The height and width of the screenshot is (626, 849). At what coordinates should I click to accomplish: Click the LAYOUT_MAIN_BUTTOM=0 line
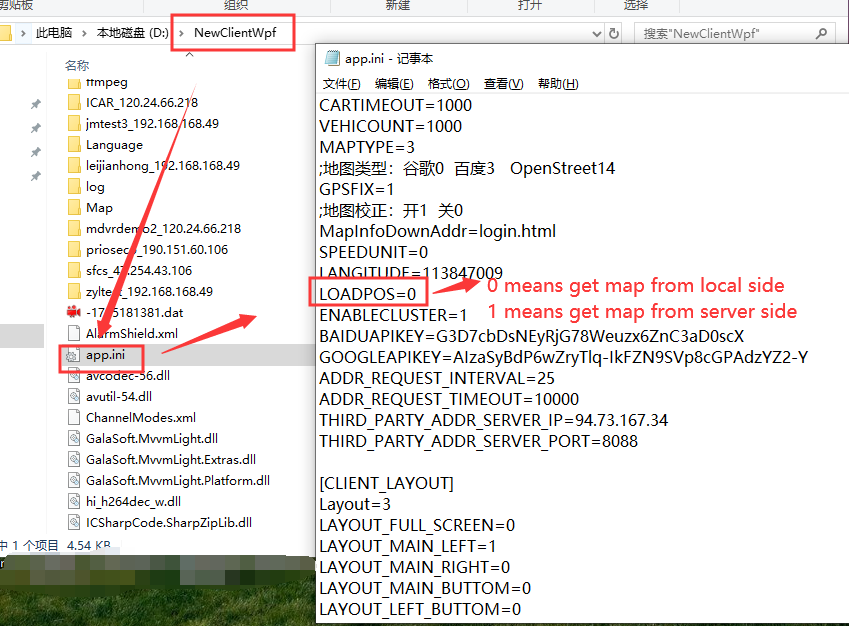tap(425, 588)
